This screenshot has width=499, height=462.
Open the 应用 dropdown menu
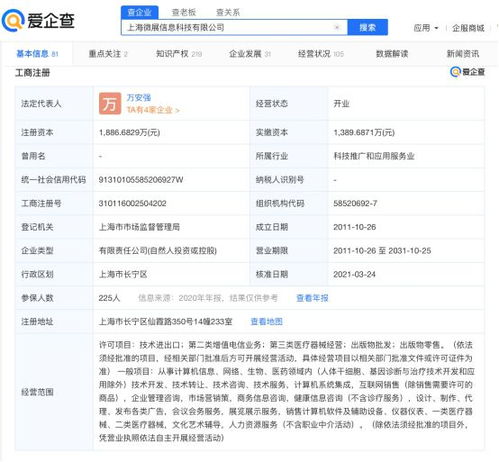(426, 28)
